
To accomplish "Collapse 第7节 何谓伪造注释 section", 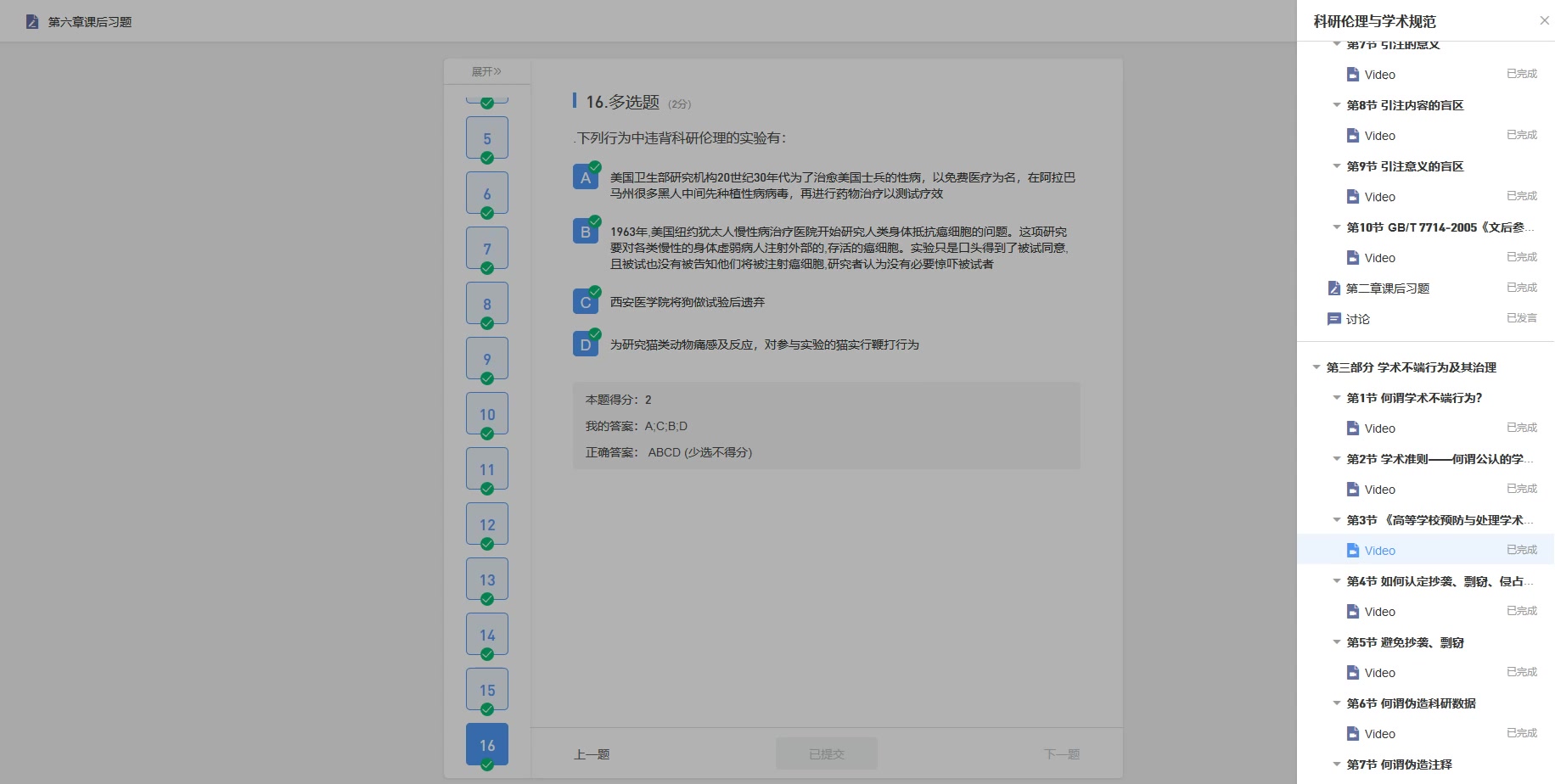I will 1337,764.
